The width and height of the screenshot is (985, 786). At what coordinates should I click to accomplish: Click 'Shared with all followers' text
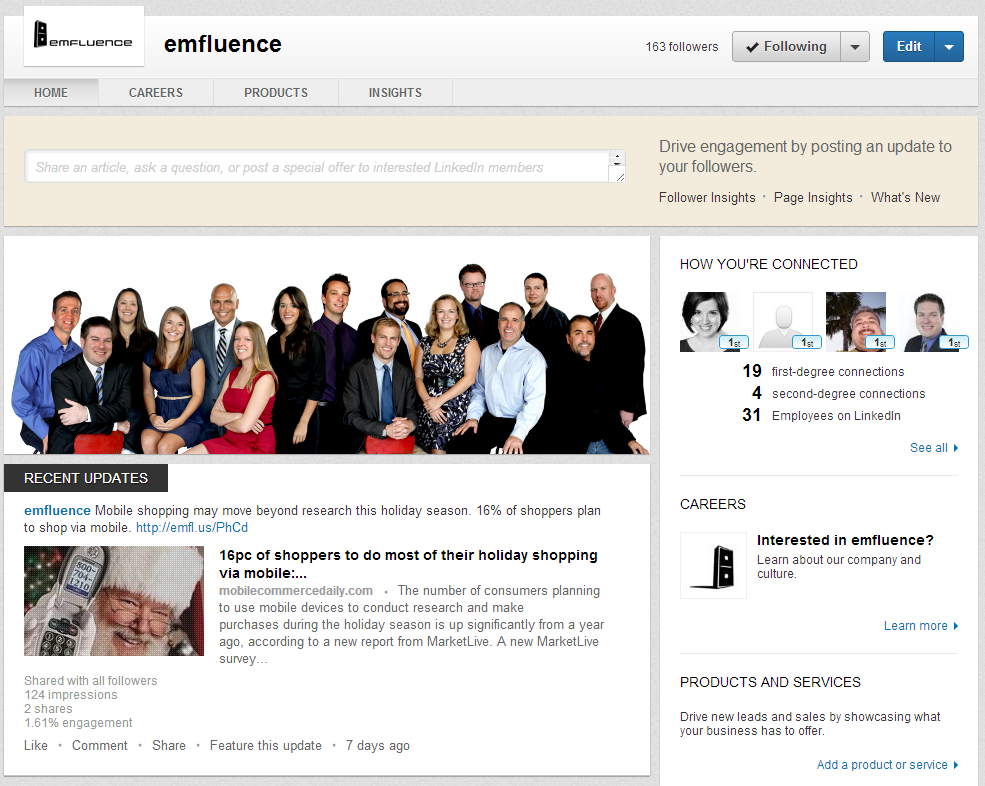point(90,680)
